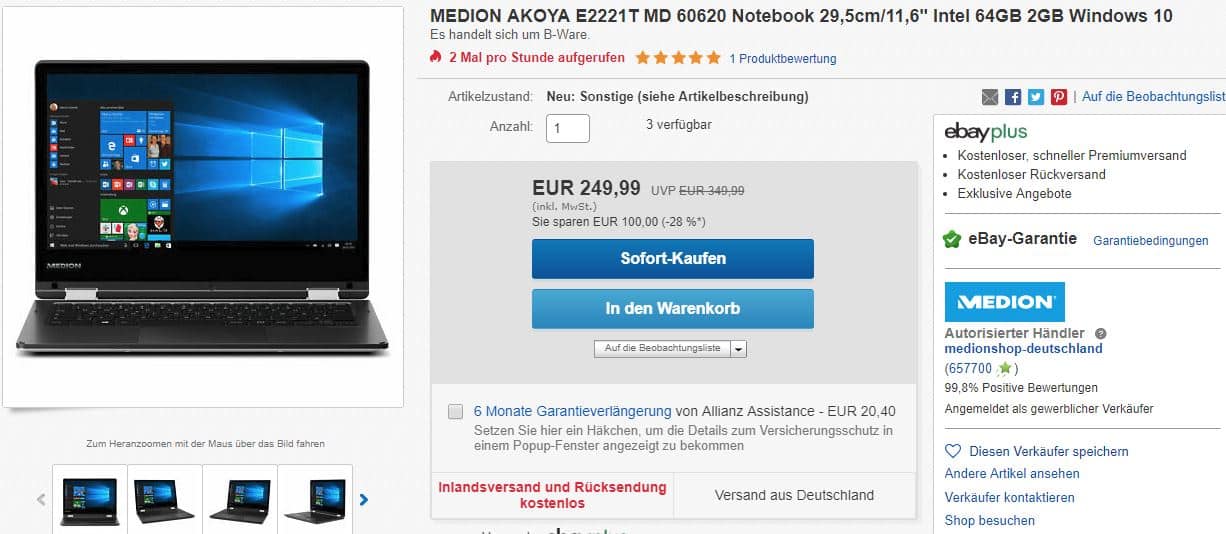Screen dimensions: 1226x534
Task: Add item with In den Warenkorb
Action: [x=673, y=308]
